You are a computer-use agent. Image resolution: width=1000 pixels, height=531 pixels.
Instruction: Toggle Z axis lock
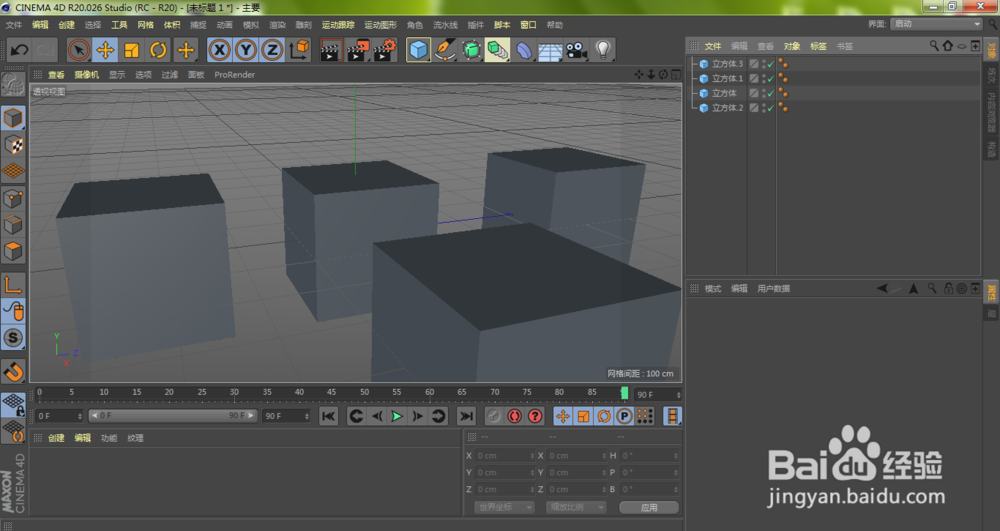[x=272, y=50]
